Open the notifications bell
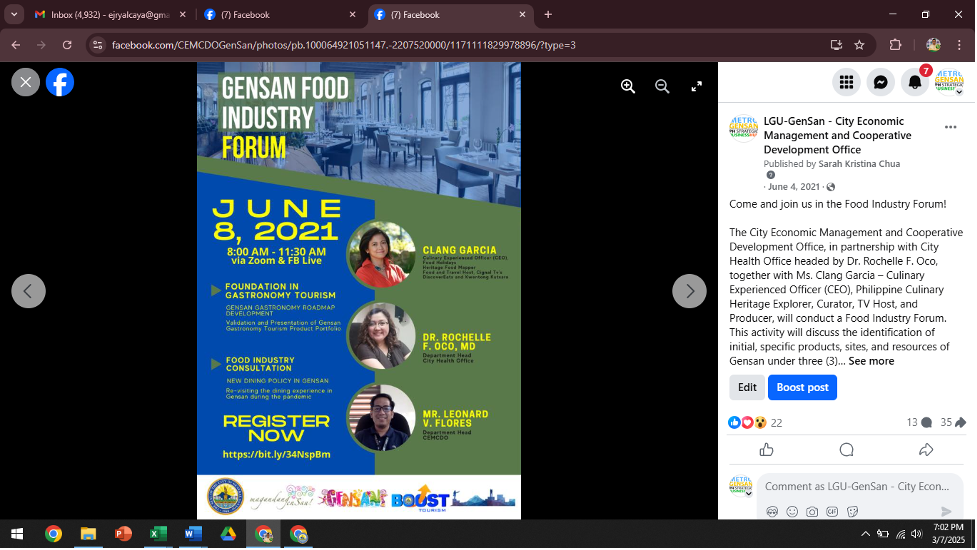 pyautogui.click(x=914, y=83)
